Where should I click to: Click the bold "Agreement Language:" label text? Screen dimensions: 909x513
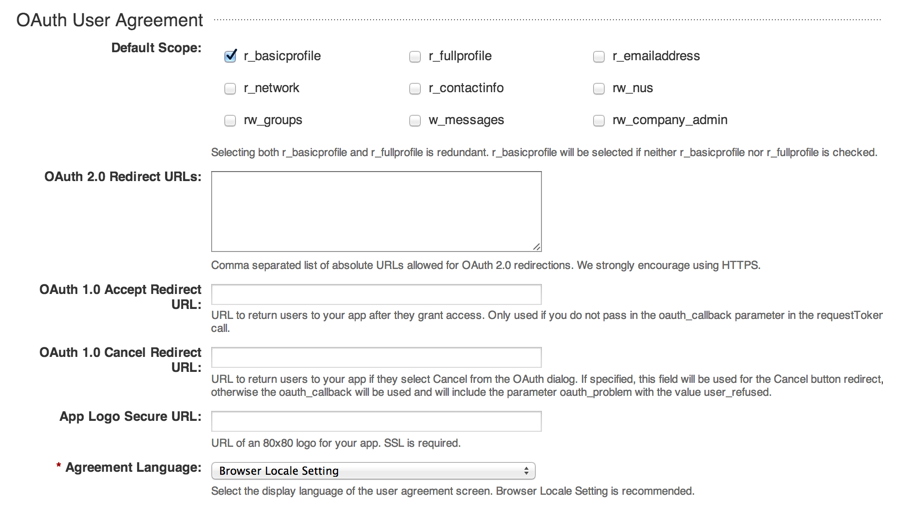tap(133, 468)
